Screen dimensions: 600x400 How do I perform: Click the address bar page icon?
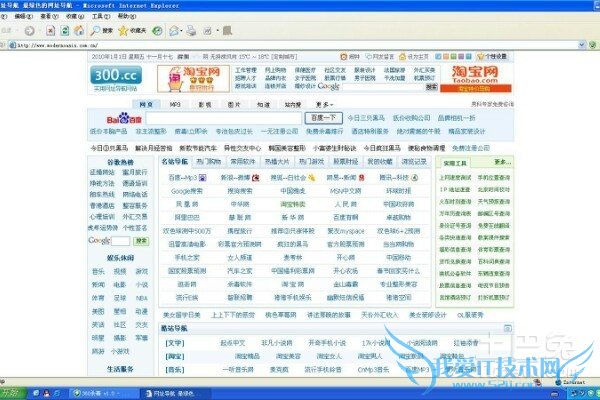[x=13, y=45]
